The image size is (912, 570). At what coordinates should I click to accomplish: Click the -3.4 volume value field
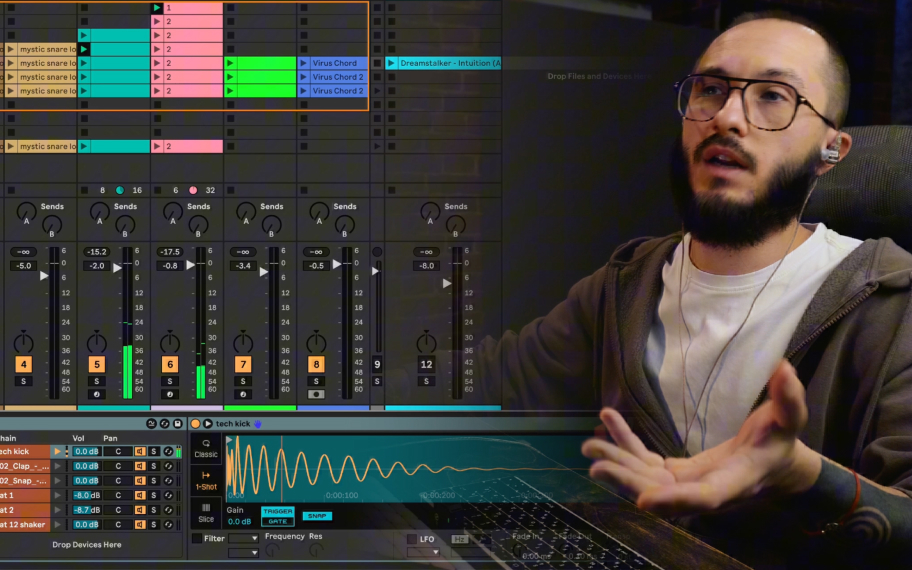click(243, 266)
